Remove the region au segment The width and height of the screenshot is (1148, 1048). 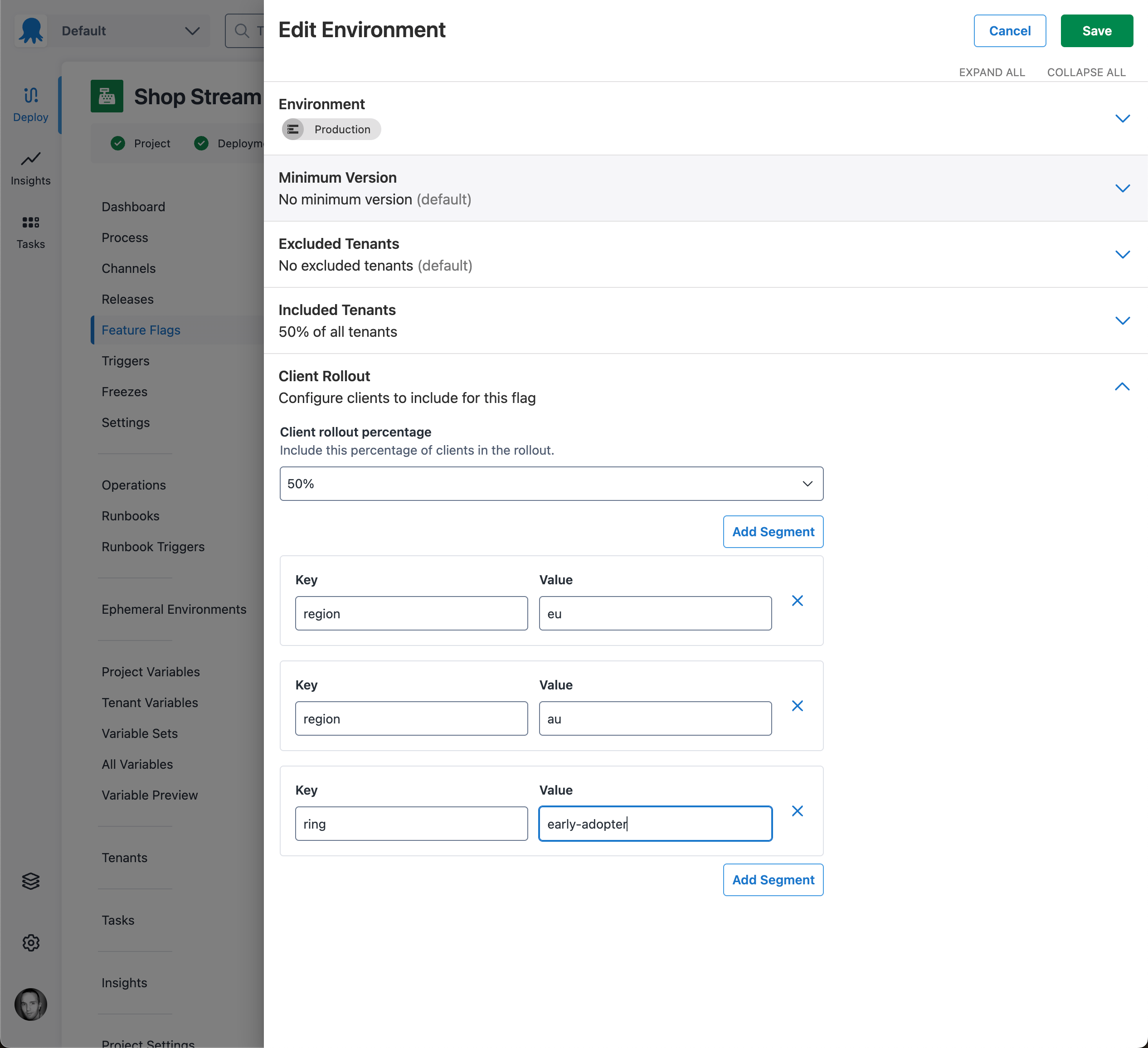coord(797,706)
